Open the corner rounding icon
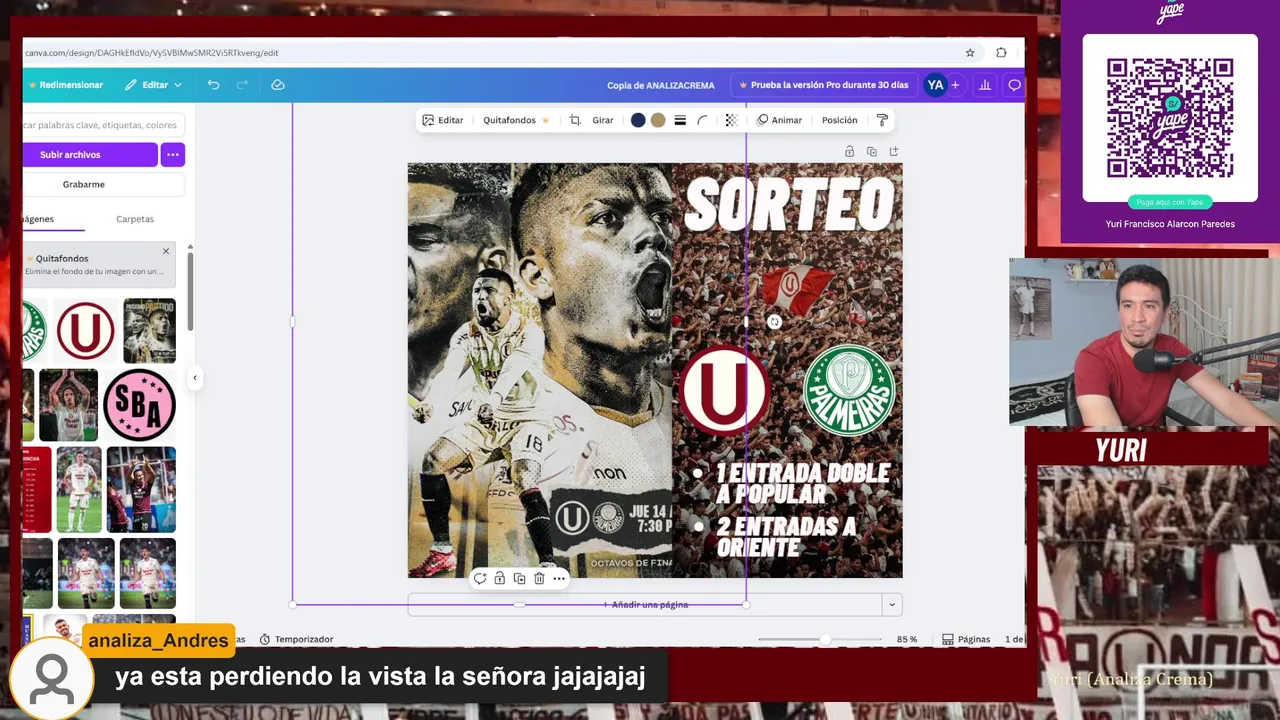1280x720 pixels. click(702, 120)
